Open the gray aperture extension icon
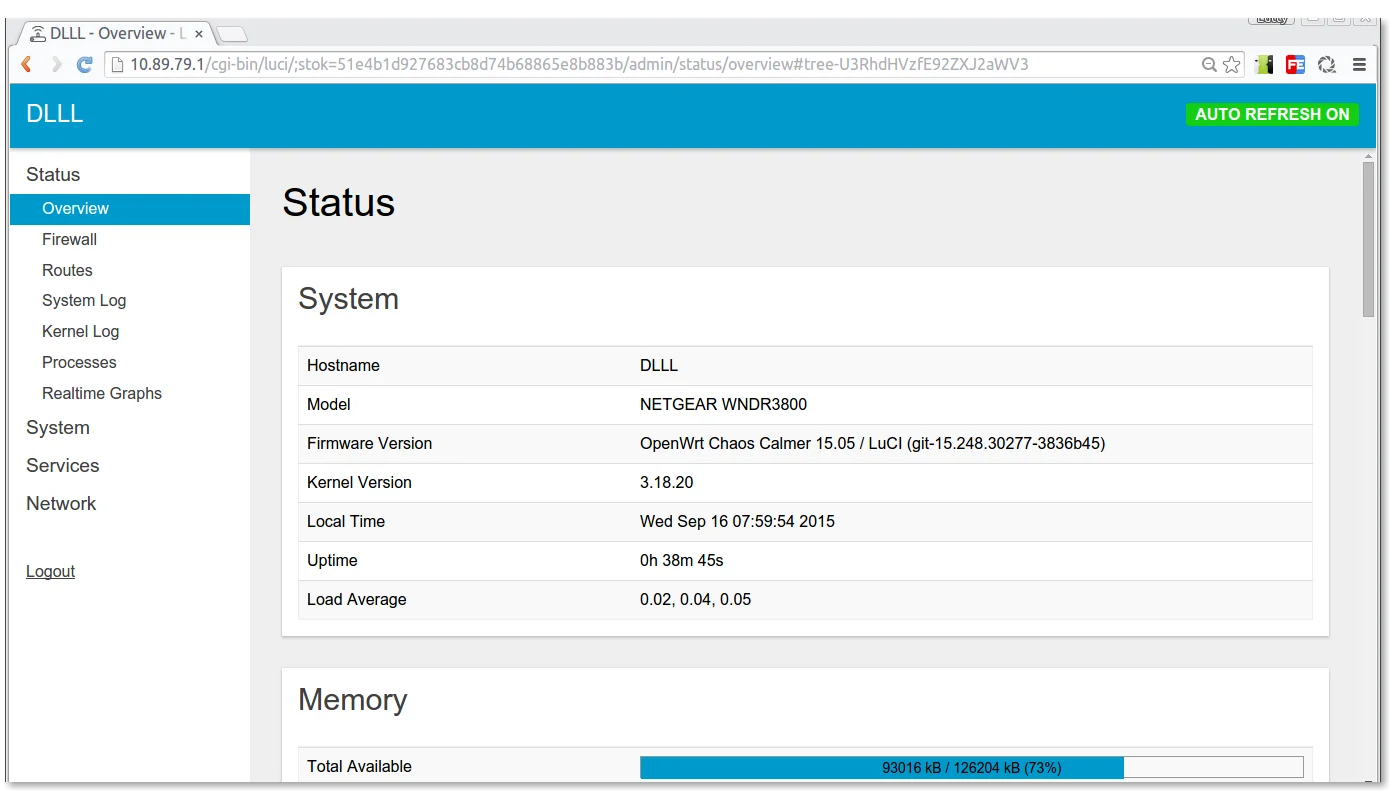 click(1327, 65)
